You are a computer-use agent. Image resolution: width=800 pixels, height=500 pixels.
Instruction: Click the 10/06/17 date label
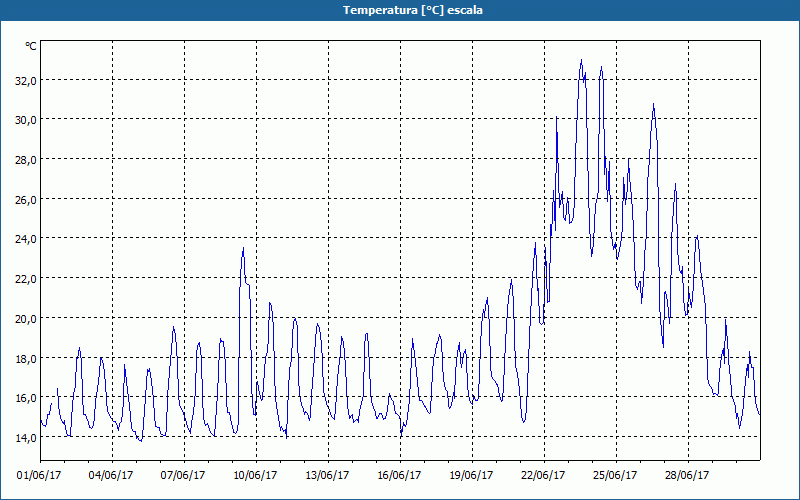[x=255, y=475]
